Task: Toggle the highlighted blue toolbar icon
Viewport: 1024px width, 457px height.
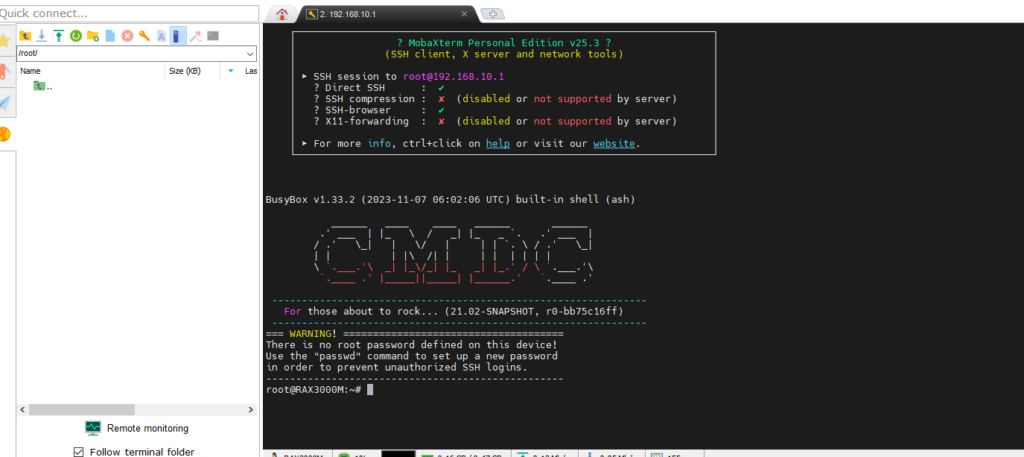Action: [178, 36]
